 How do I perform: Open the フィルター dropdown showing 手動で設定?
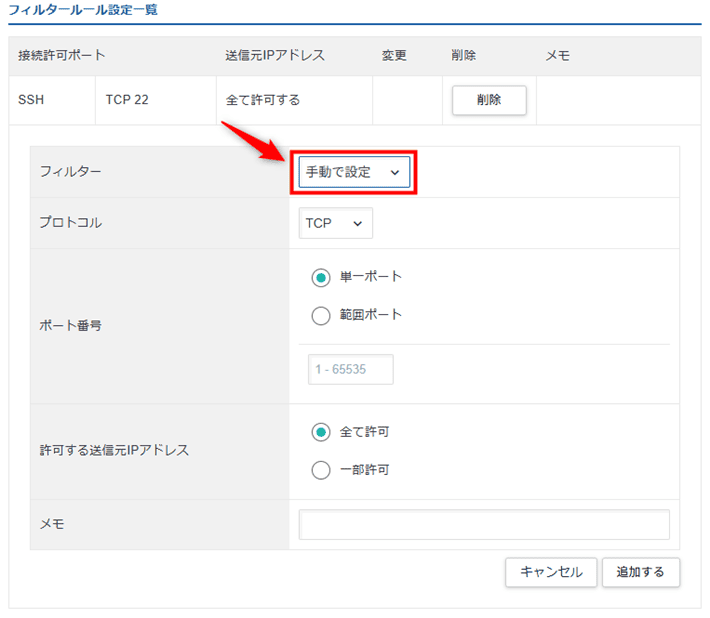(354, 172)
